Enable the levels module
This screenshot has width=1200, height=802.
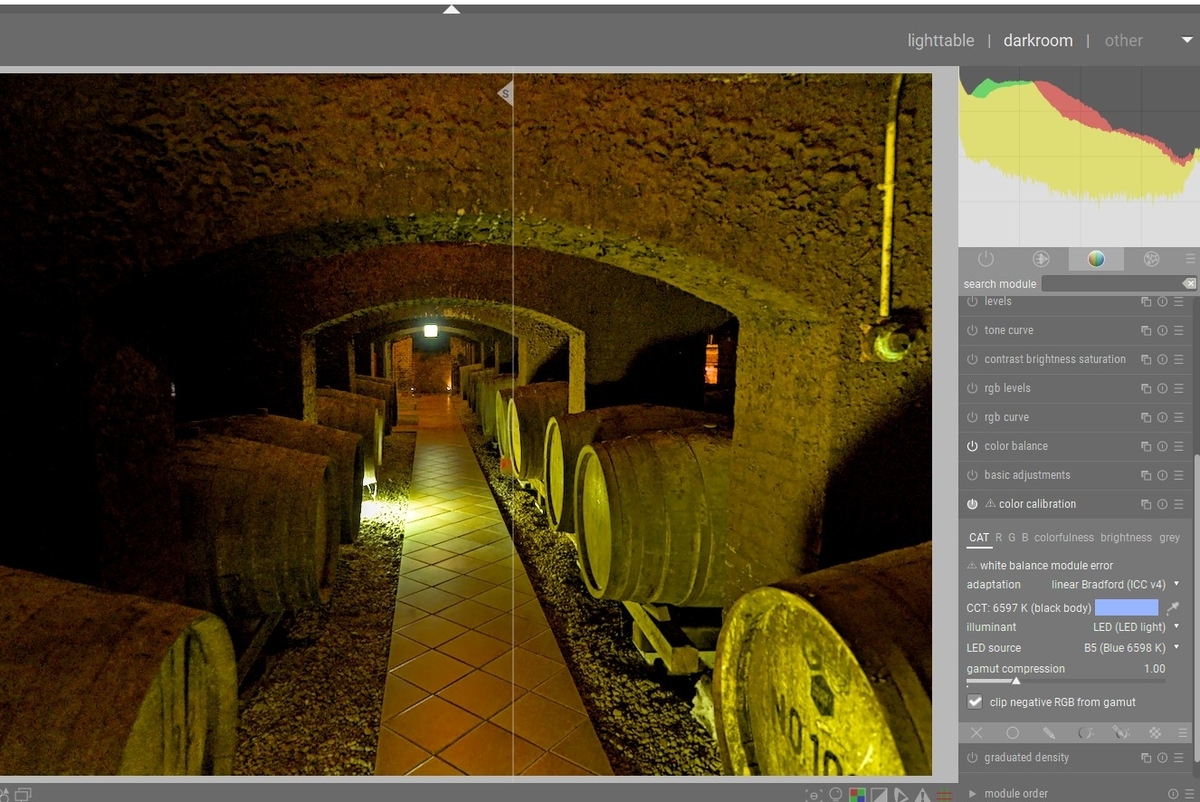972,301
